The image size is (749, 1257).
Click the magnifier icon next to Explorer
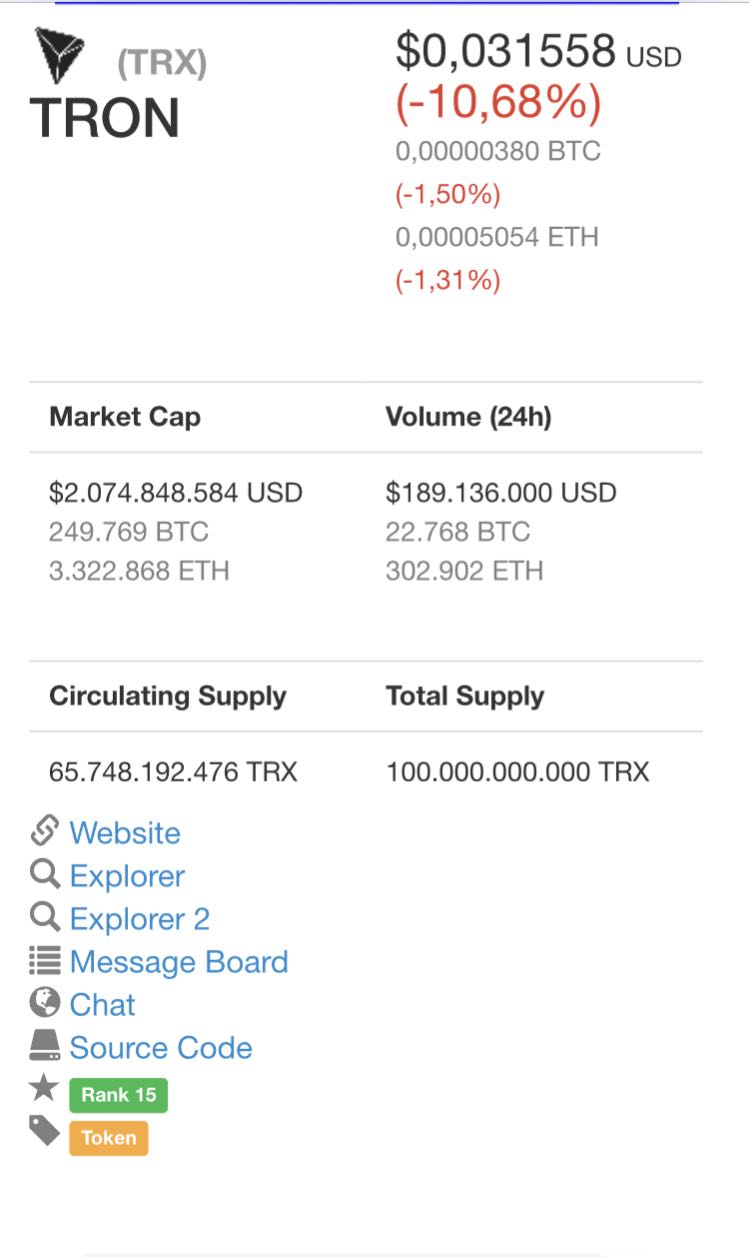click(45, 875)
